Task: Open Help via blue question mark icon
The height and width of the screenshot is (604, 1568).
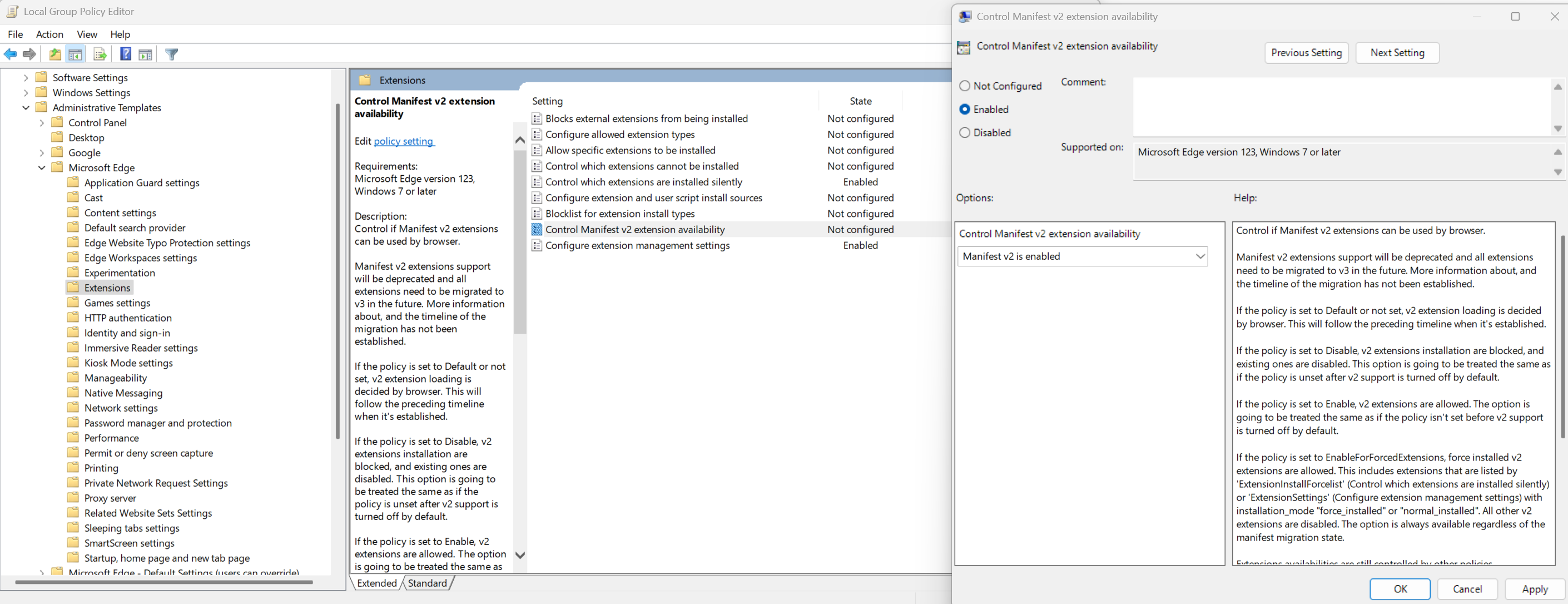Action: point(126,54)
